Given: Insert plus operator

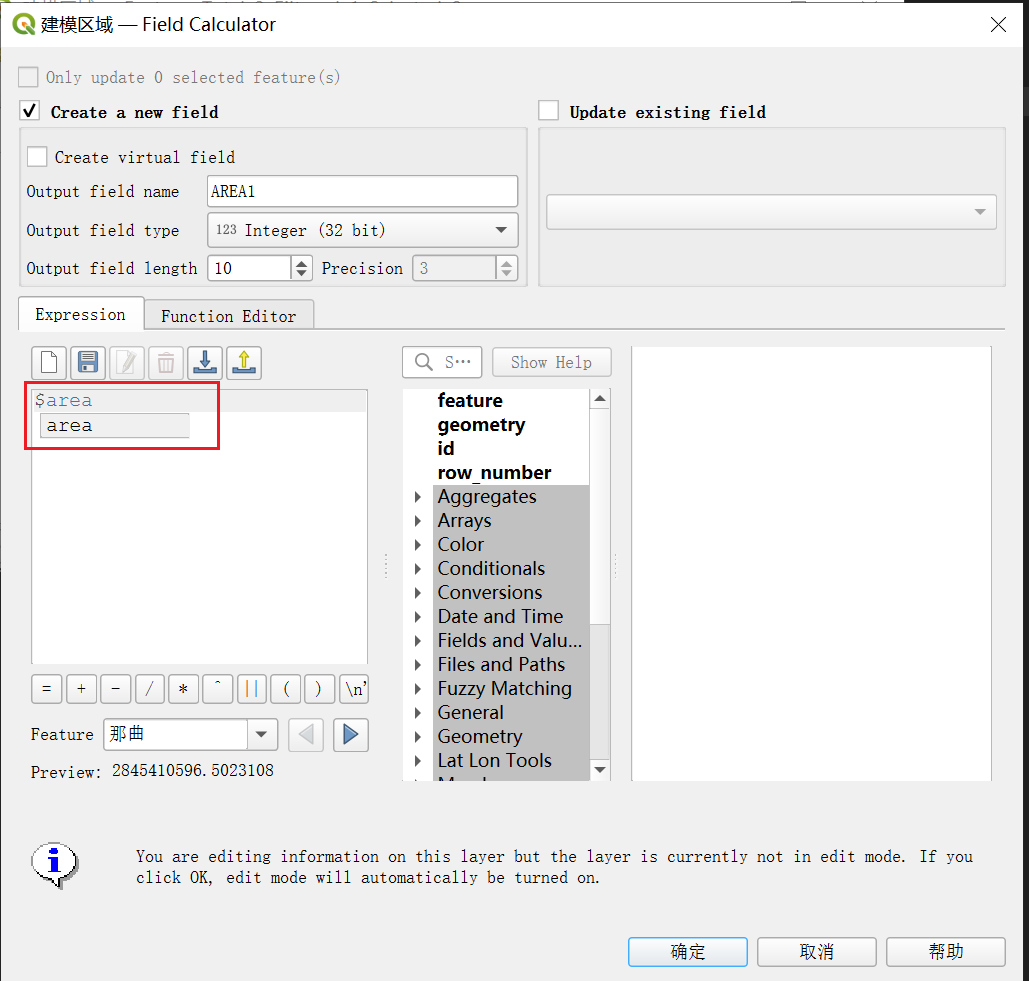Looking at the screenshot, I should coord(81,689).
